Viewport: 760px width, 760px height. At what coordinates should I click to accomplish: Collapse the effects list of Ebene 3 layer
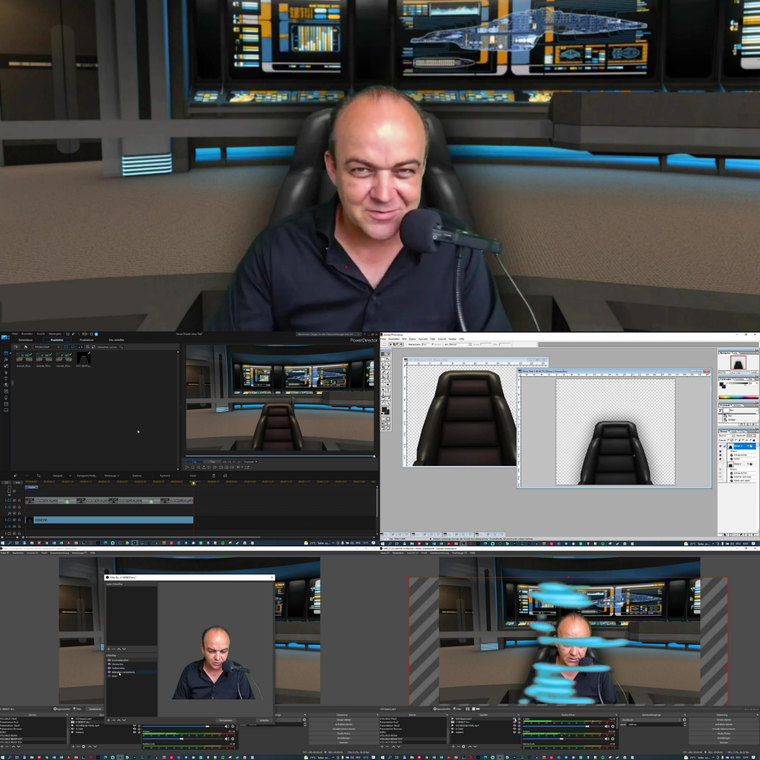[748, 445]
